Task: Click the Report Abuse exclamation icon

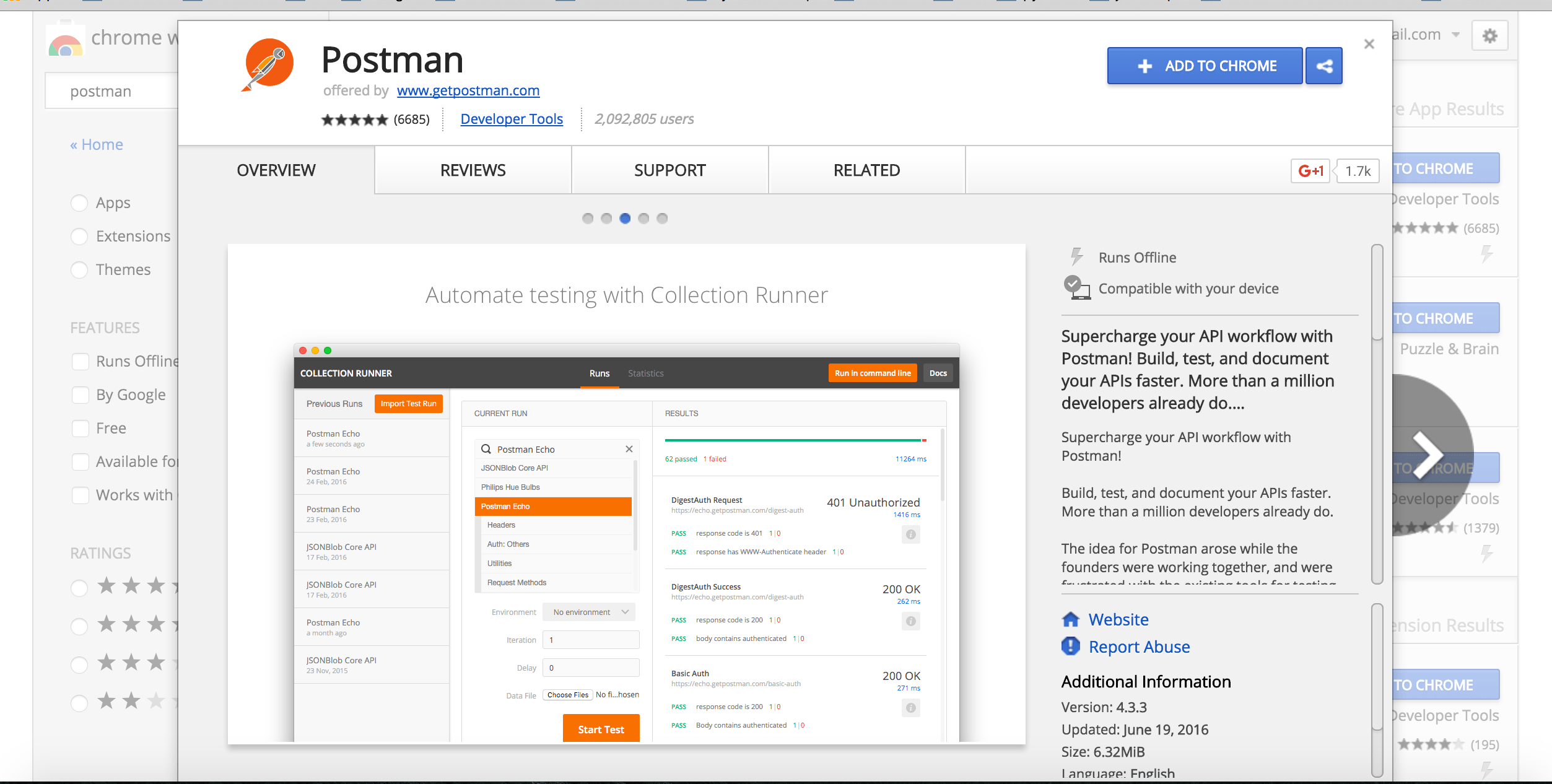Action: pyautogui.click(x=1071, y=647)
